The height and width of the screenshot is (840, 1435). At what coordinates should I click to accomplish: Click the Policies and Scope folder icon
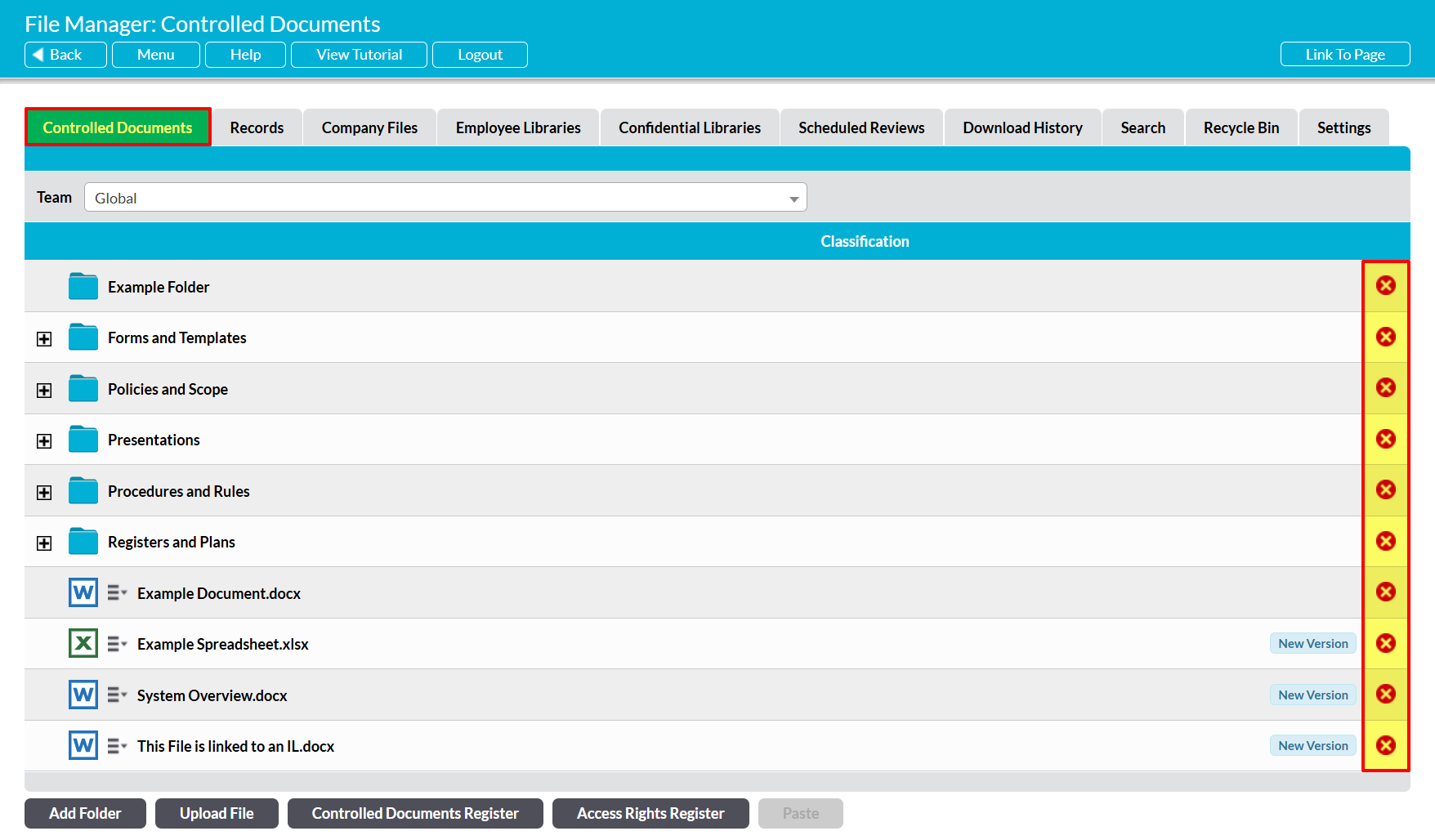(83, 389)
